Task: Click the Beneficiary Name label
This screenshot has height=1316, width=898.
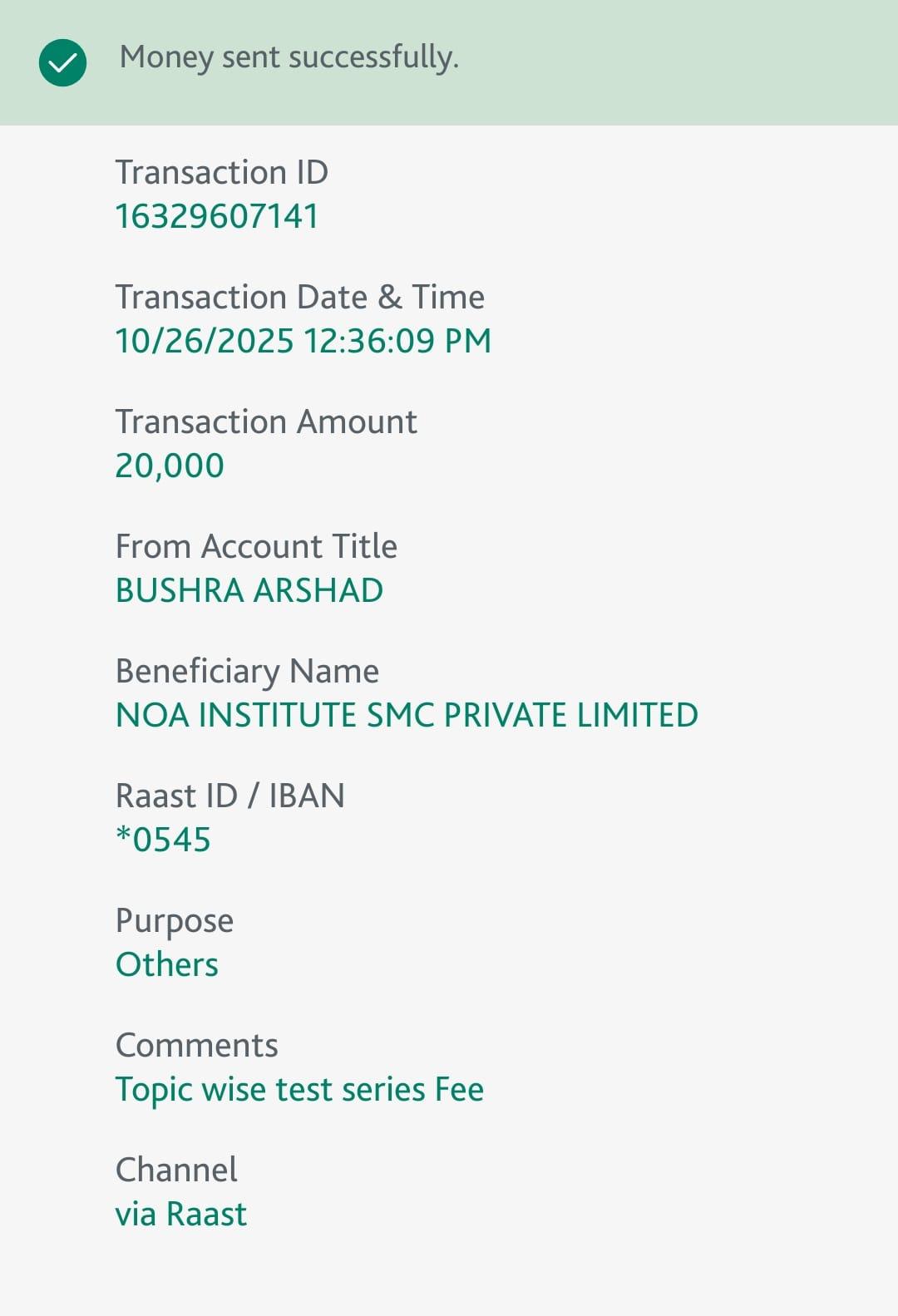Action: [247, 671]
